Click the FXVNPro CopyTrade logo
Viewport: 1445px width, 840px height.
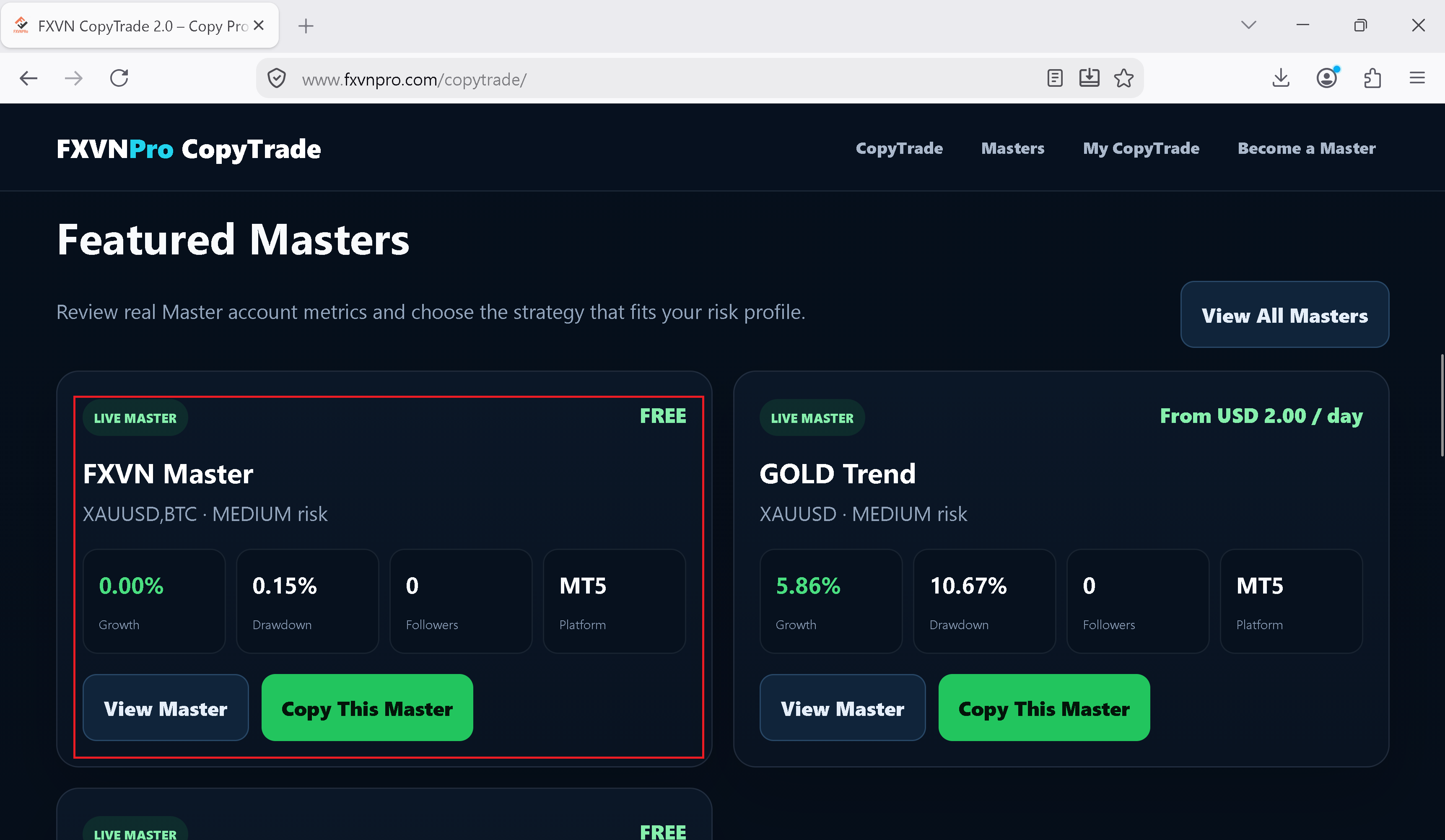[x=189, y=149]
